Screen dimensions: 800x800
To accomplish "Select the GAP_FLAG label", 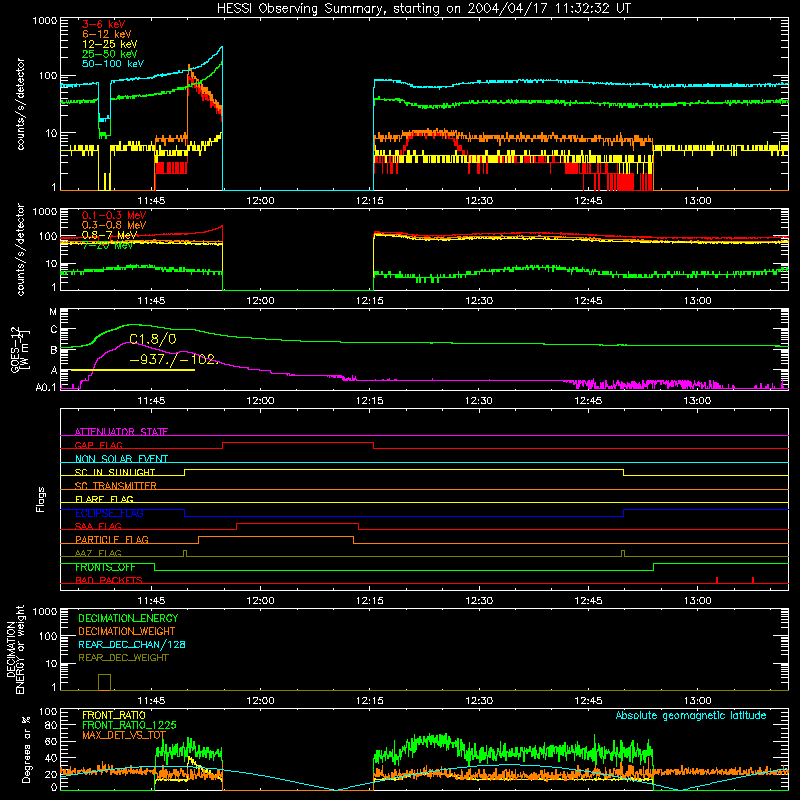I will coord(98,445).
